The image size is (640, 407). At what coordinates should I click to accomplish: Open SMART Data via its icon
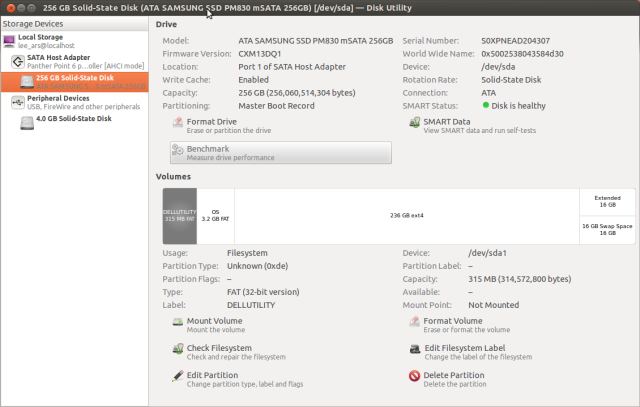[x=415, y=122]
